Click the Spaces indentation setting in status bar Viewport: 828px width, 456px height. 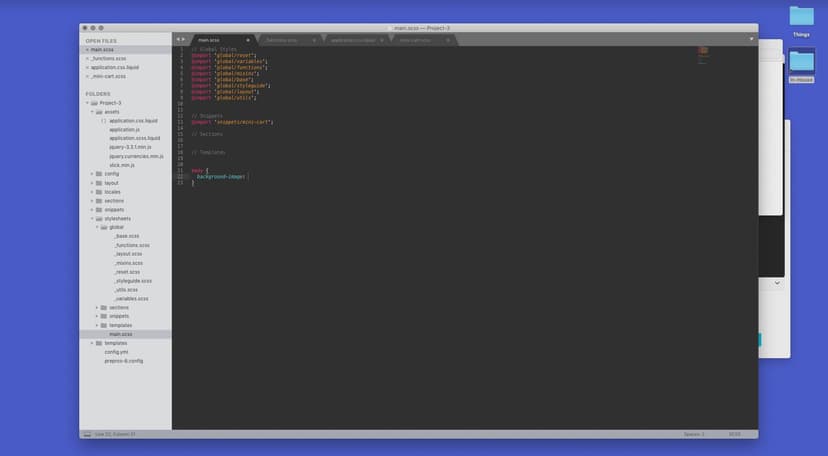(694, 434)
